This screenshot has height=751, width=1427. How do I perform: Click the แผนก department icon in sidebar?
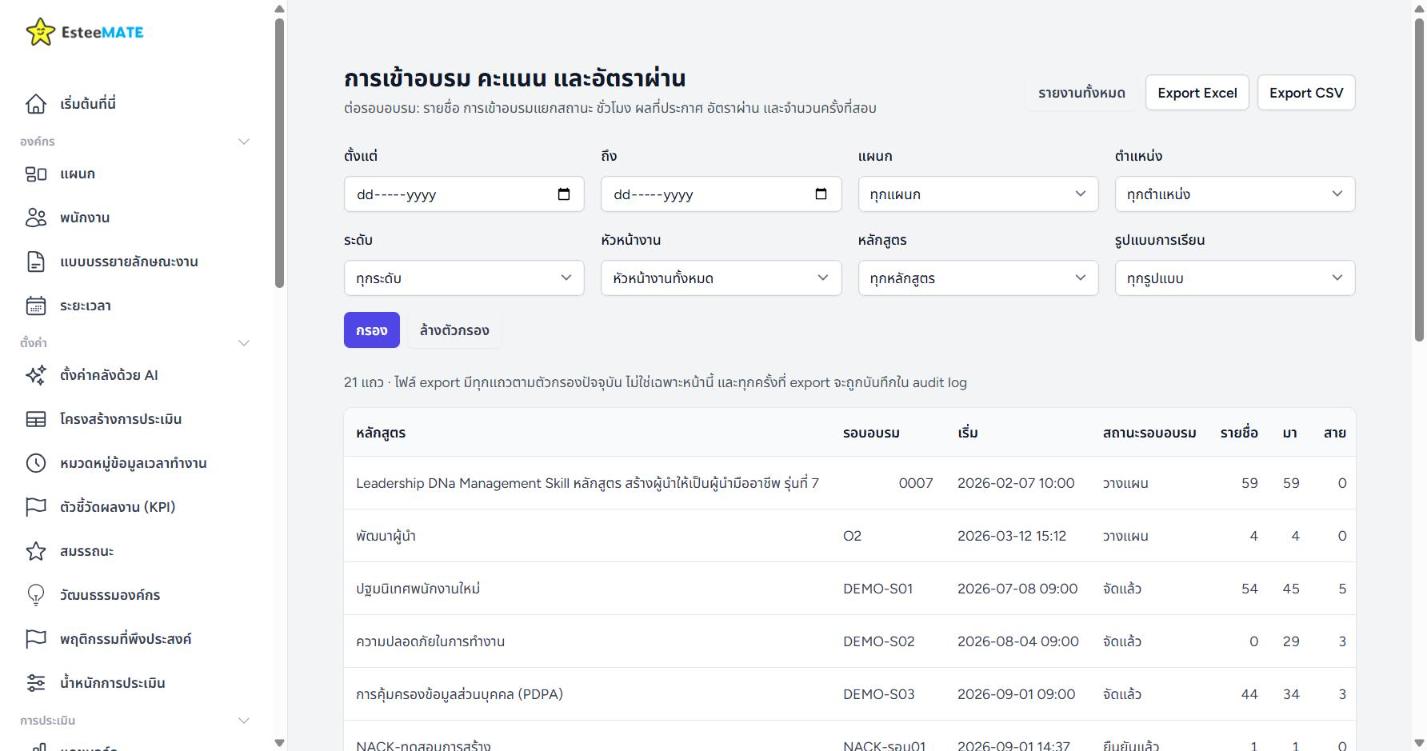pyautogui.click(x=36, y=174)
